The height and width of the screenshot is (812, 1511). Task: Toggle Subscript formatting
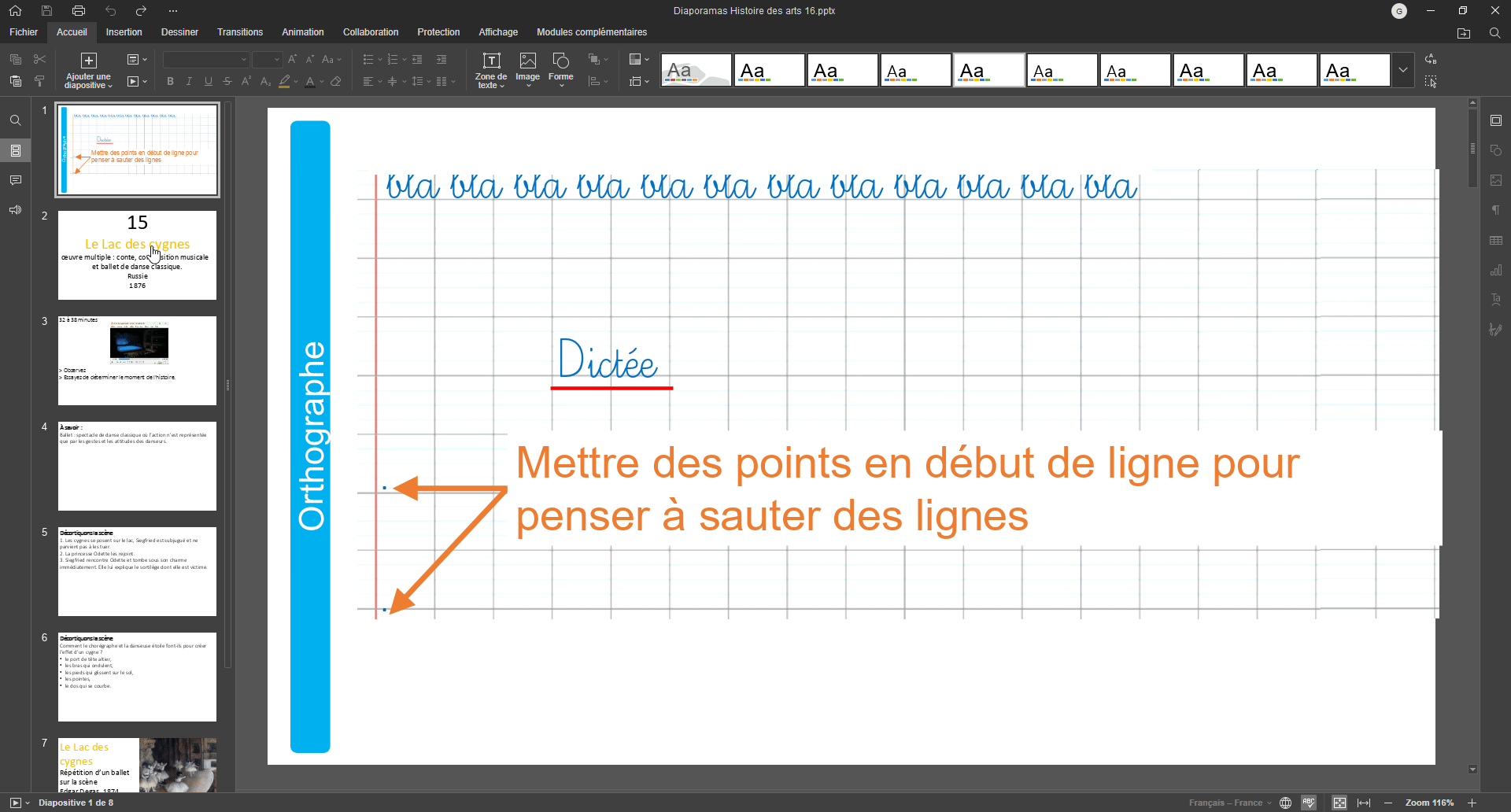pos(265,81)
